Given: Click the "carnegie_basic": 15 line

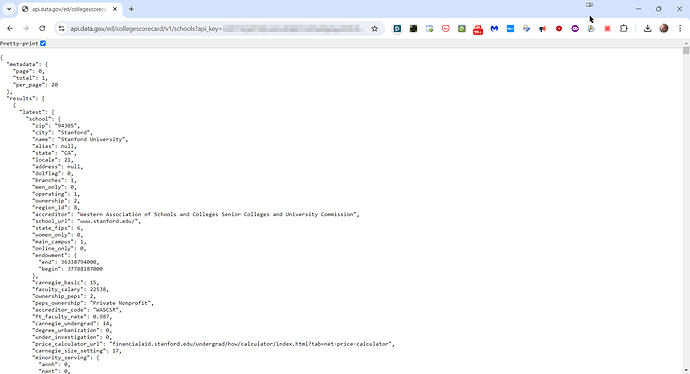Looking at the screenshot, I should pos(66,282).
